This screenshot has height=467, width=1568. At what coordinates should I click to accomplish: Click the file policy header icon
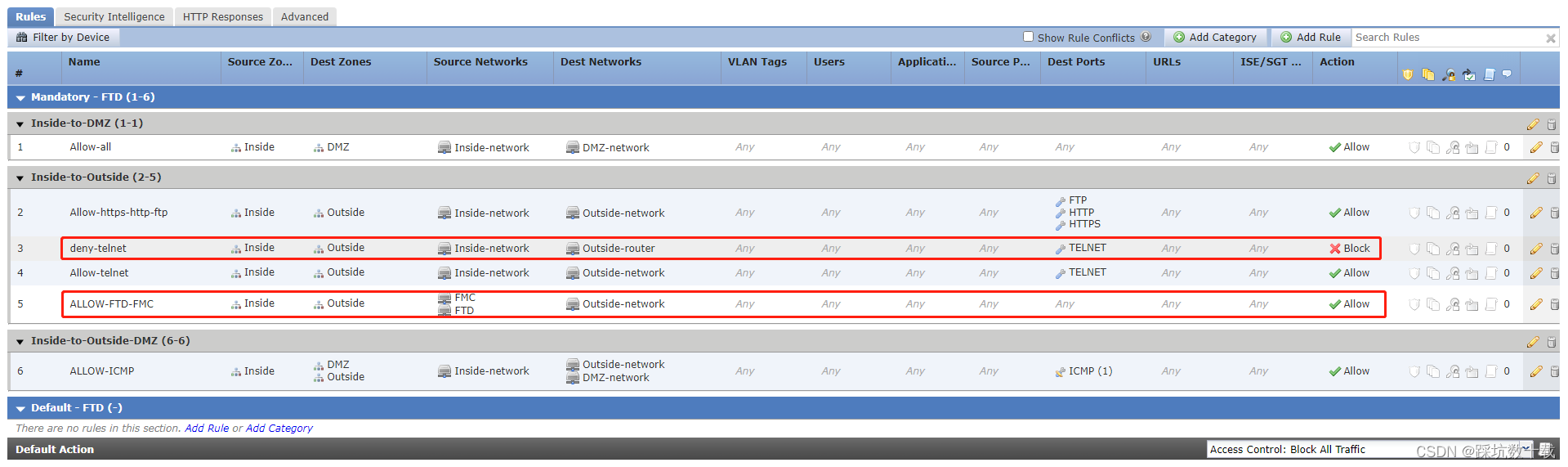pyautogui.click(x=1427, y=74)
